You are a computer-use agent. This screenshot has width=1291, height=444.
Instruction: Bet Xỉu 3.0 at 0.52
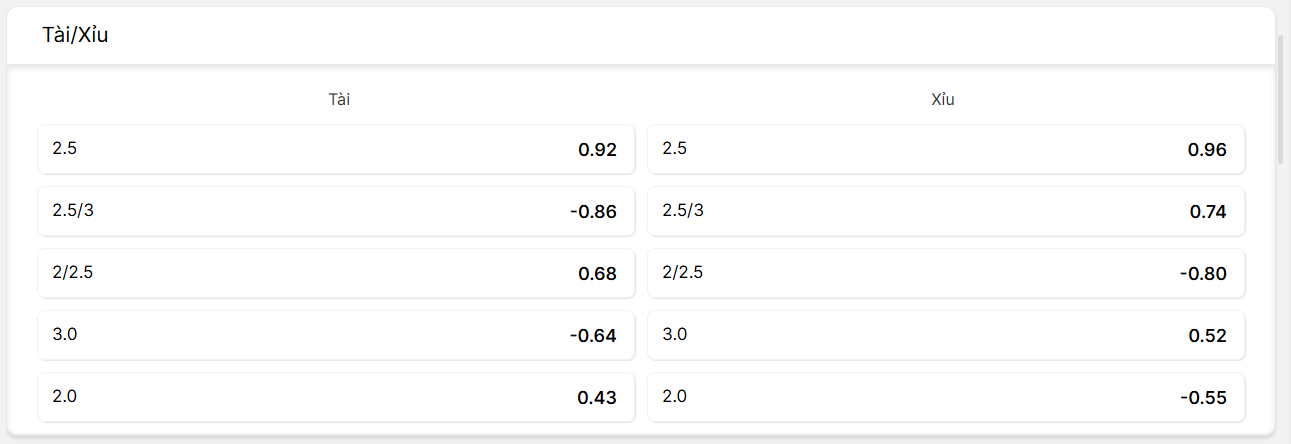point(946,335)
